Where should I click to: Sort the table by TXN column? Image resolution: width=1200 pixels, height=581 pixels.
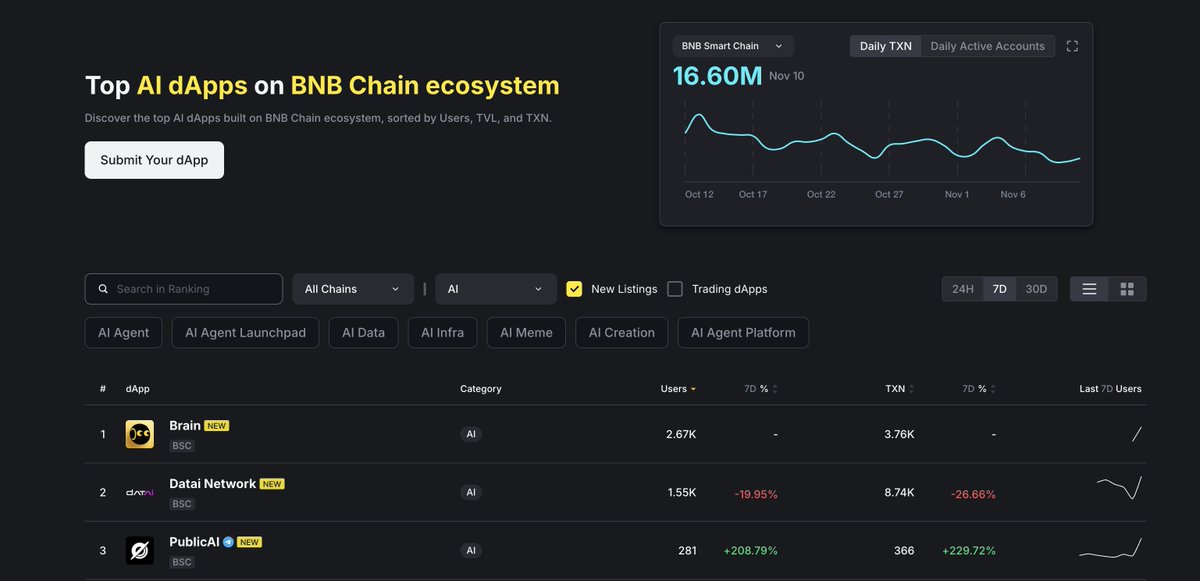pyautogui.click(x=895, y=388)
